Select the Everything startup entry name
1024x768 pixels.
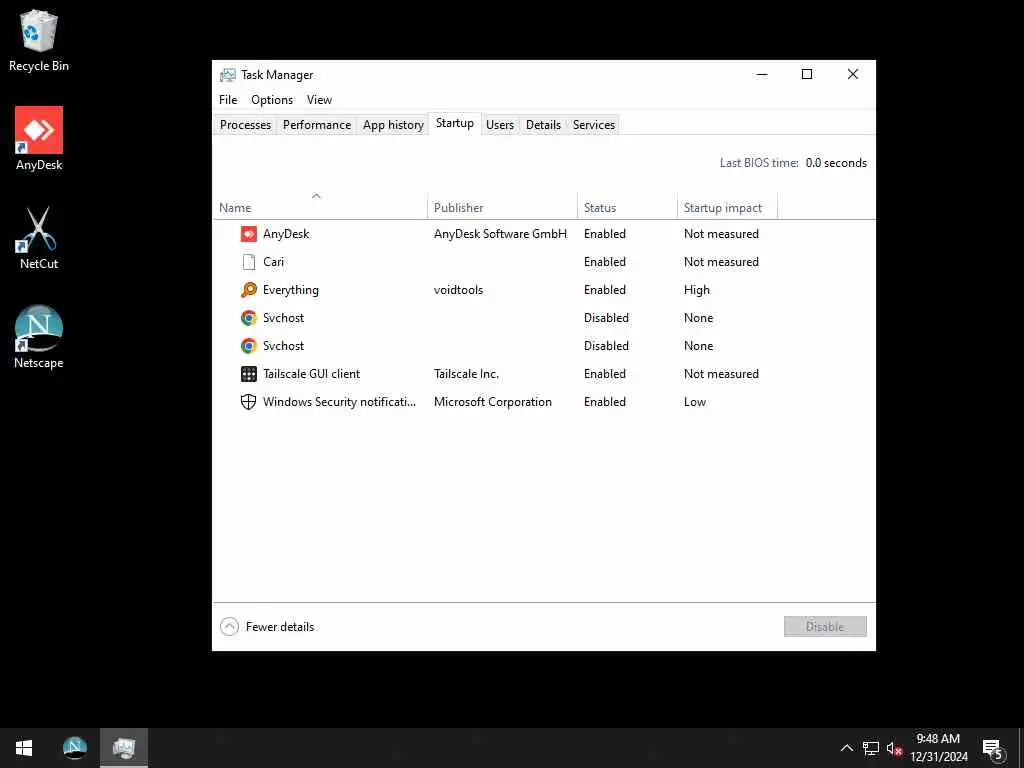coord(291,290)
